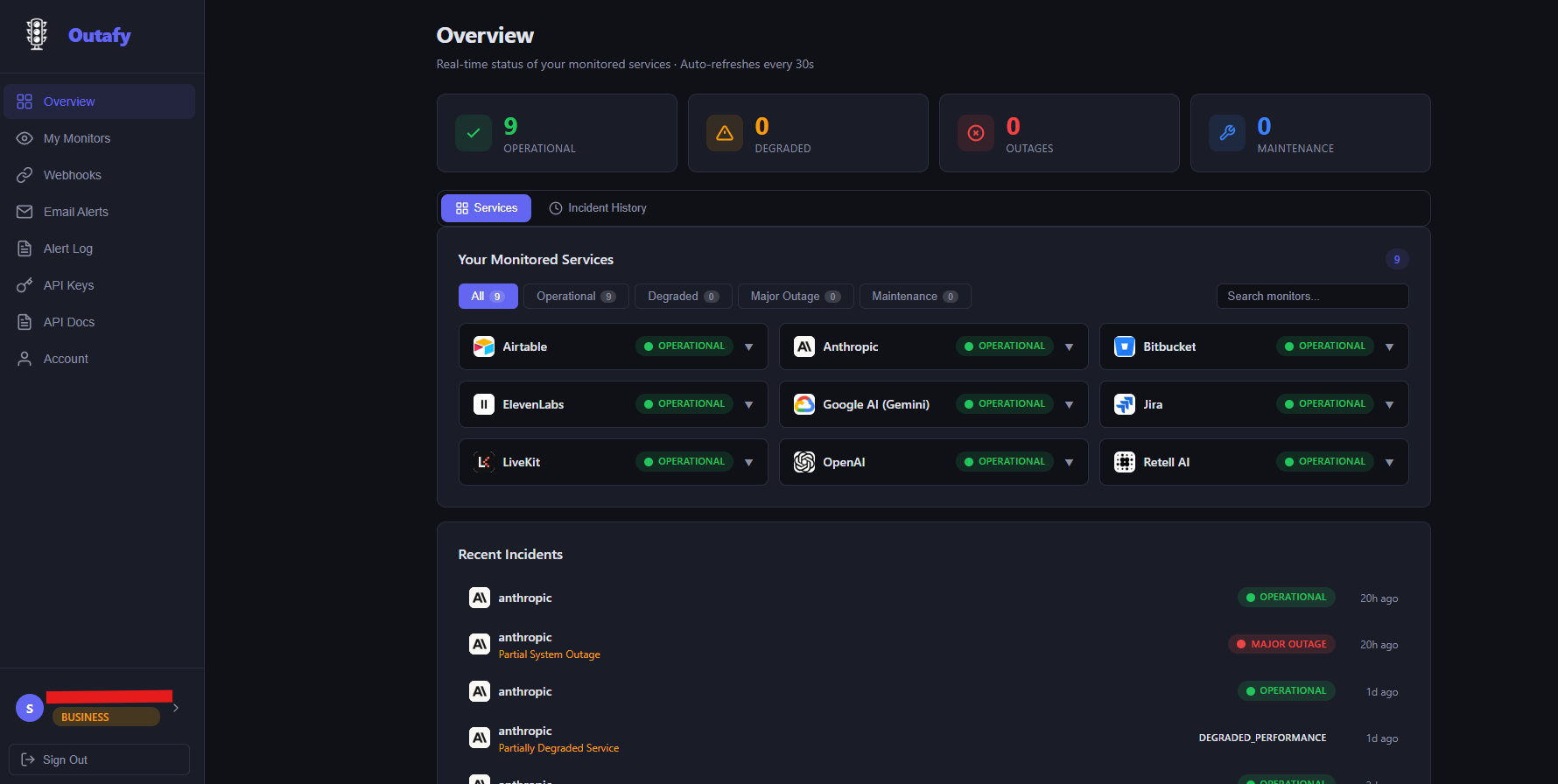Expand the Retell AI service dropdown arrow

(x=1390, y=463)
